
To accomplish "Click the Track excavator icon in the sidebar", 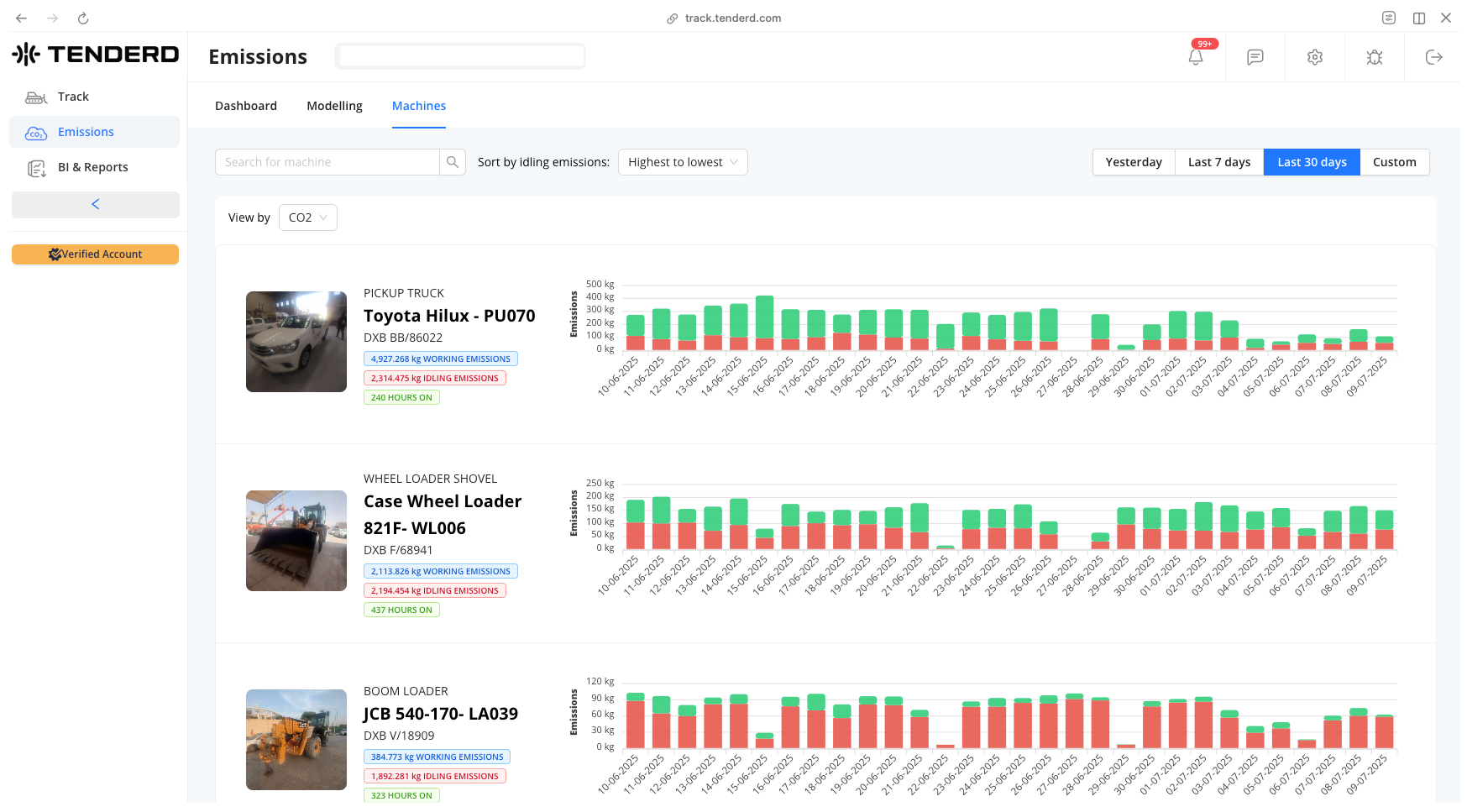I will pyautogui.click(x=36, y=97).
